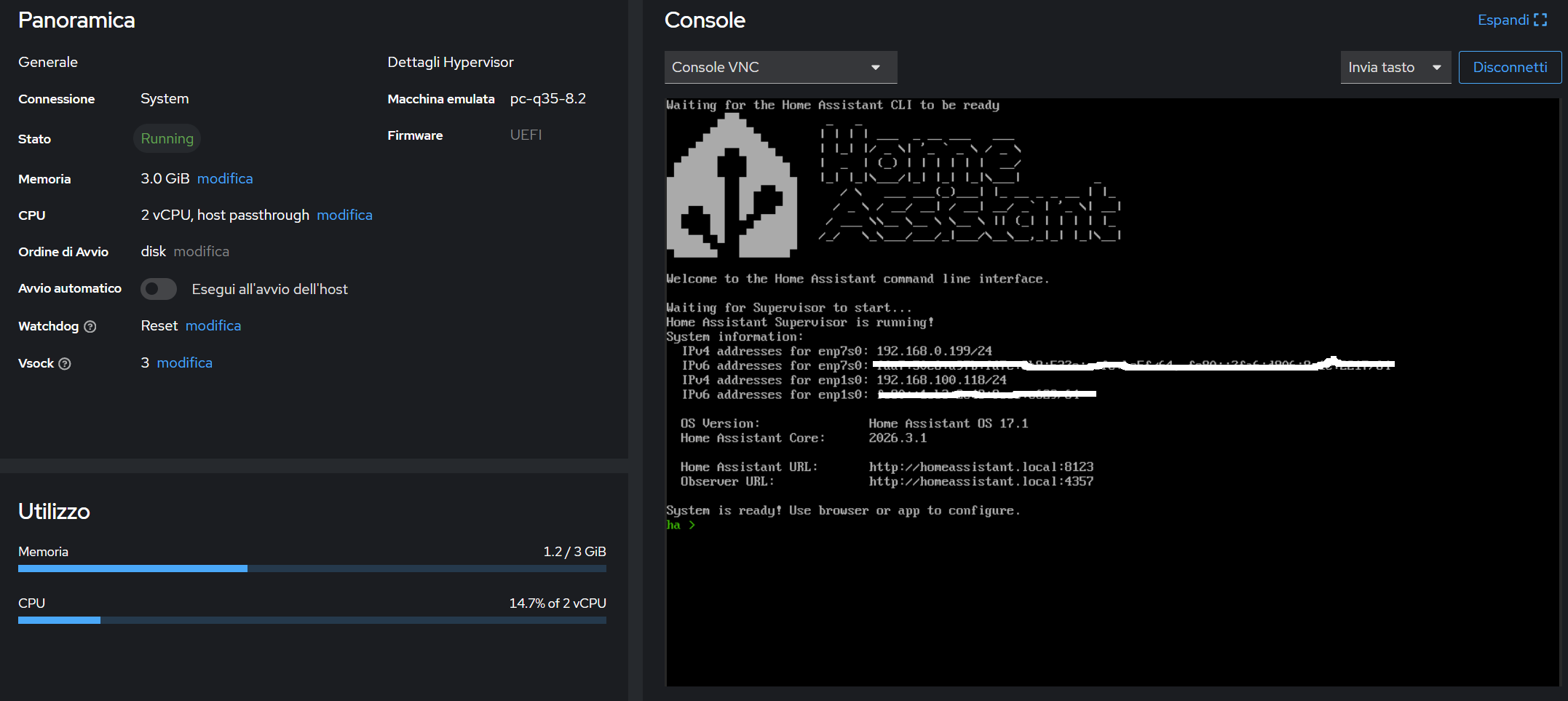Image resolution: width=1568 pixels, height=701 pixels.
Task: Click modifica next to Vsock value 3
Action: (x=185, y=363)
